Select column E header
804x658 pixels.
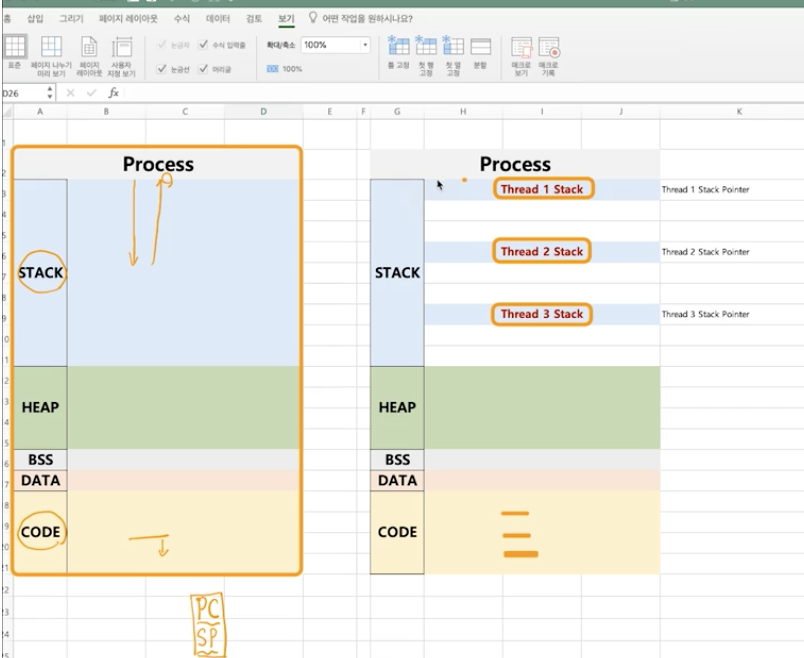click(330, 112)
